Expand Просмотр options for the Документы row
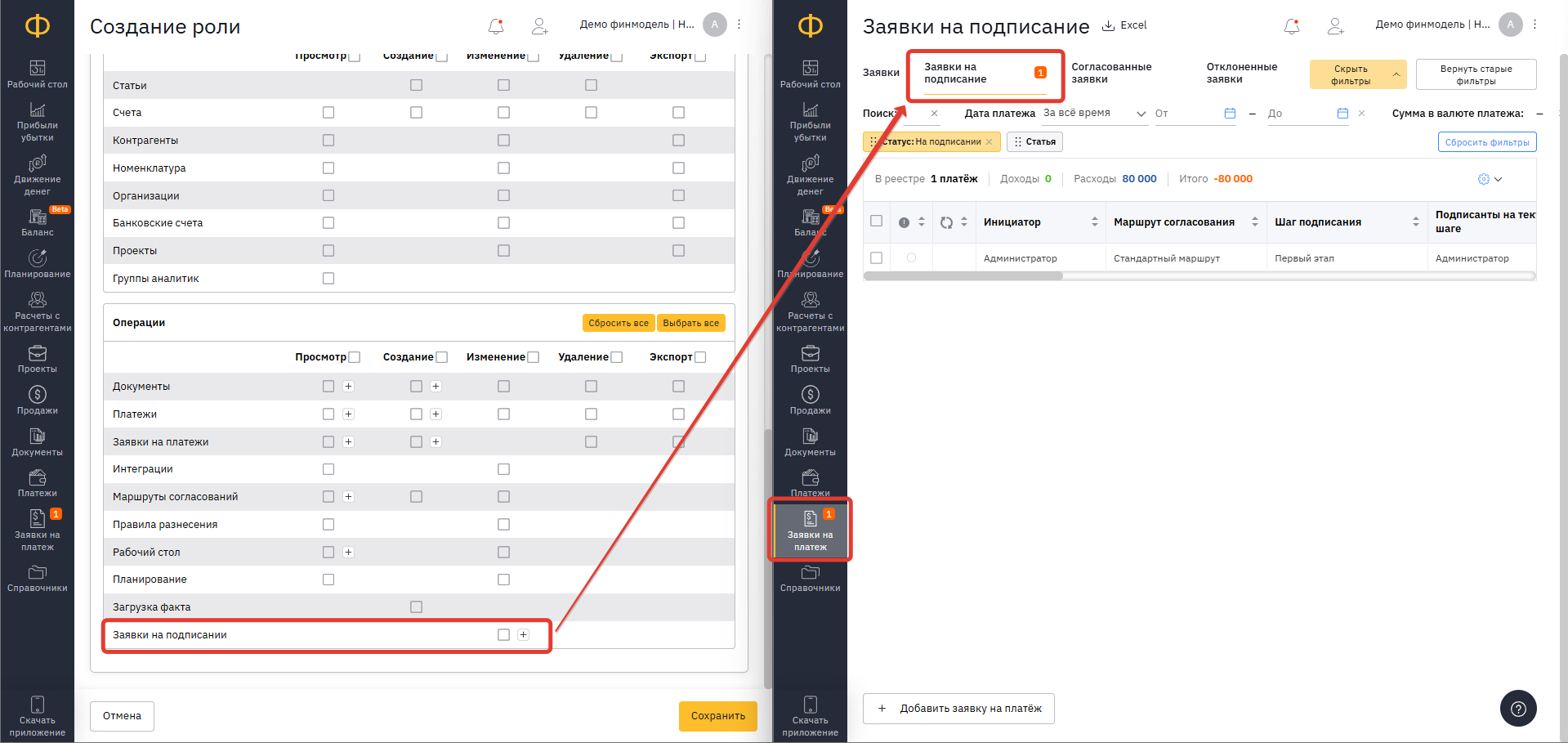 (349, 387)
